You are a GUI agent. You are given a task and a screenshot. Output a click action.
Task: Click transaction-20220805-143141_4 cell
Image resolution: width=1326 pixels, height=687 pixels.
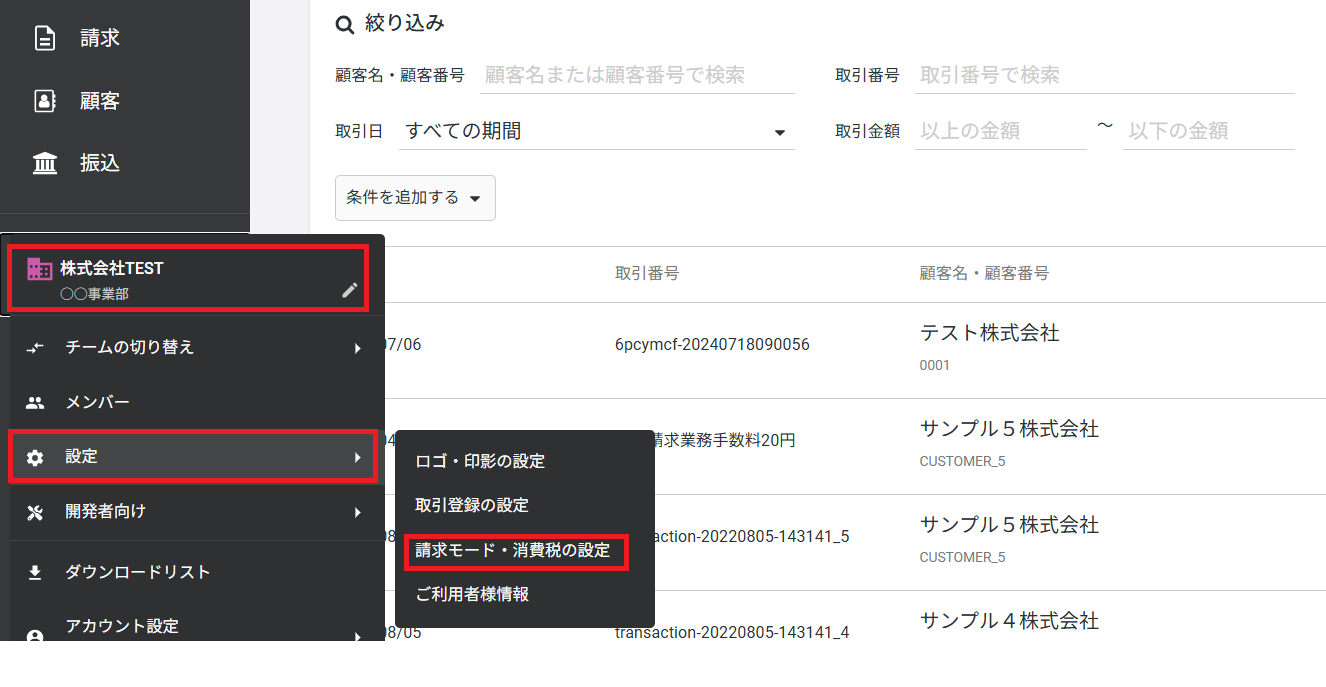tap(732, 633)
